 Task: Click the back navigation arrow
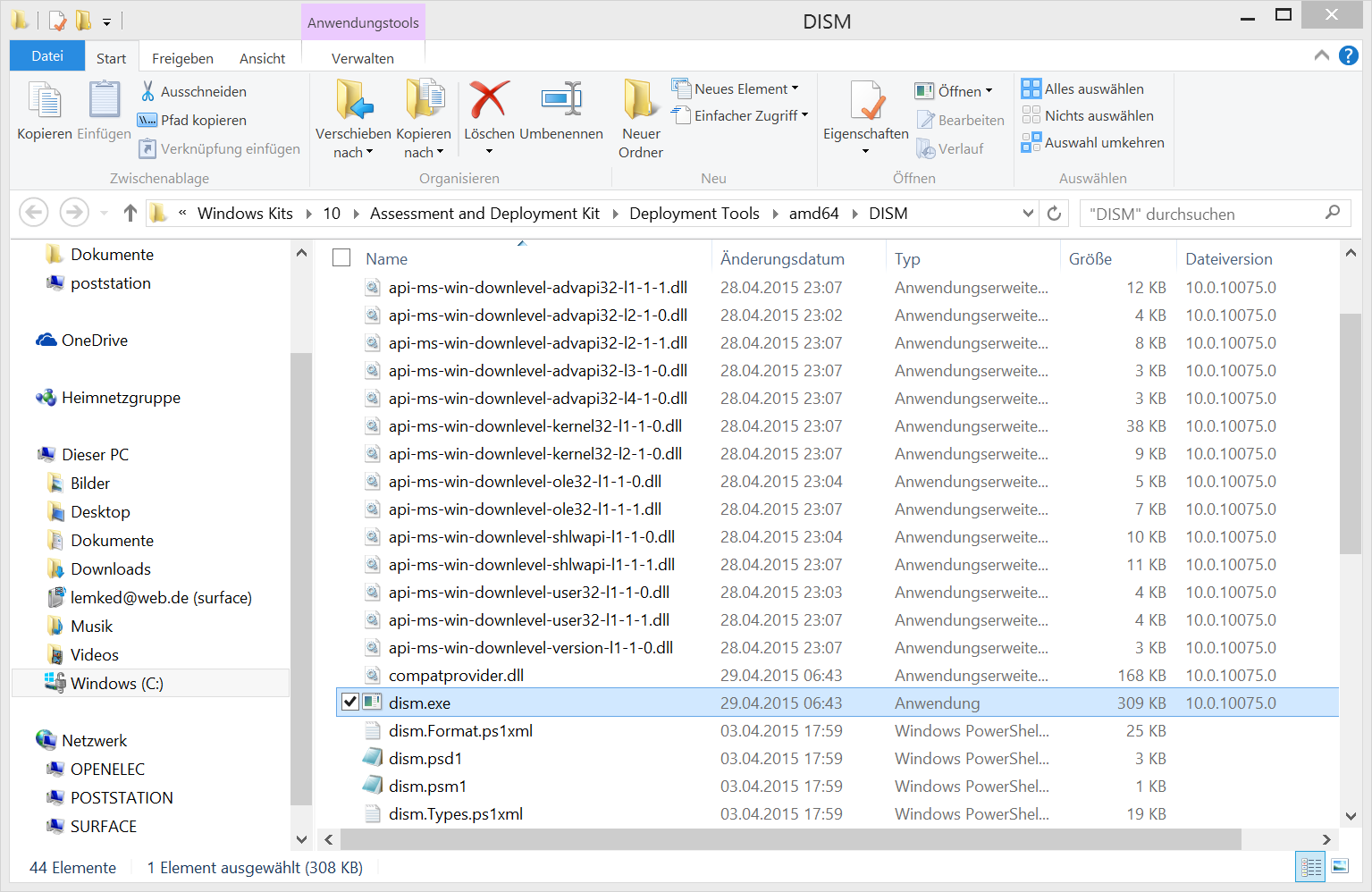(x=34, y=213)
